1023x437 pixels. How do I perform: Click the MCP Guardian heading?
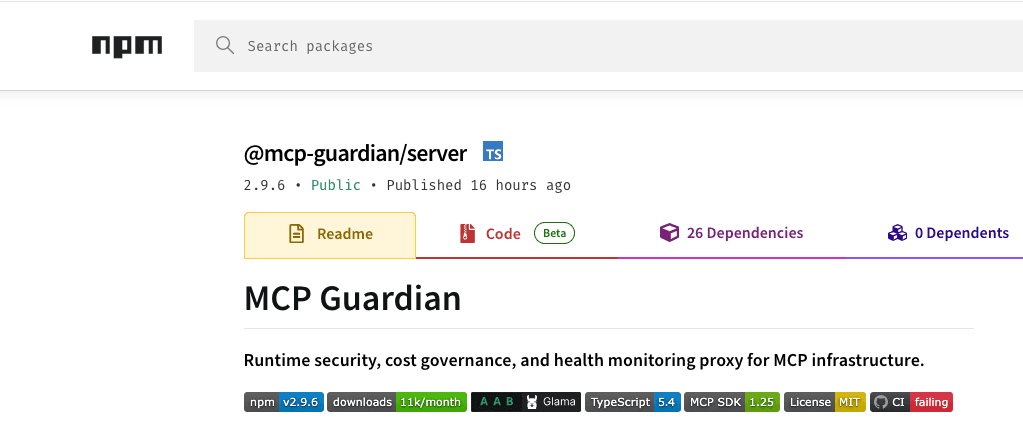352,299
